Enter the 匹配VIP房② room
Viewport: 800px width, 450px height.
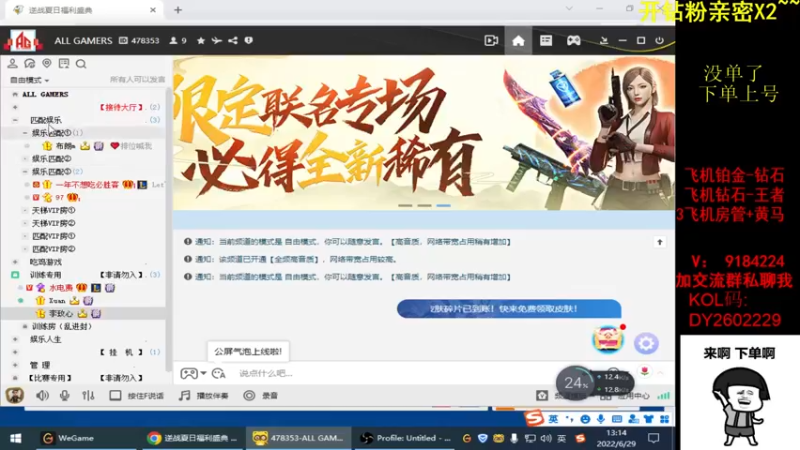[54, 249]
